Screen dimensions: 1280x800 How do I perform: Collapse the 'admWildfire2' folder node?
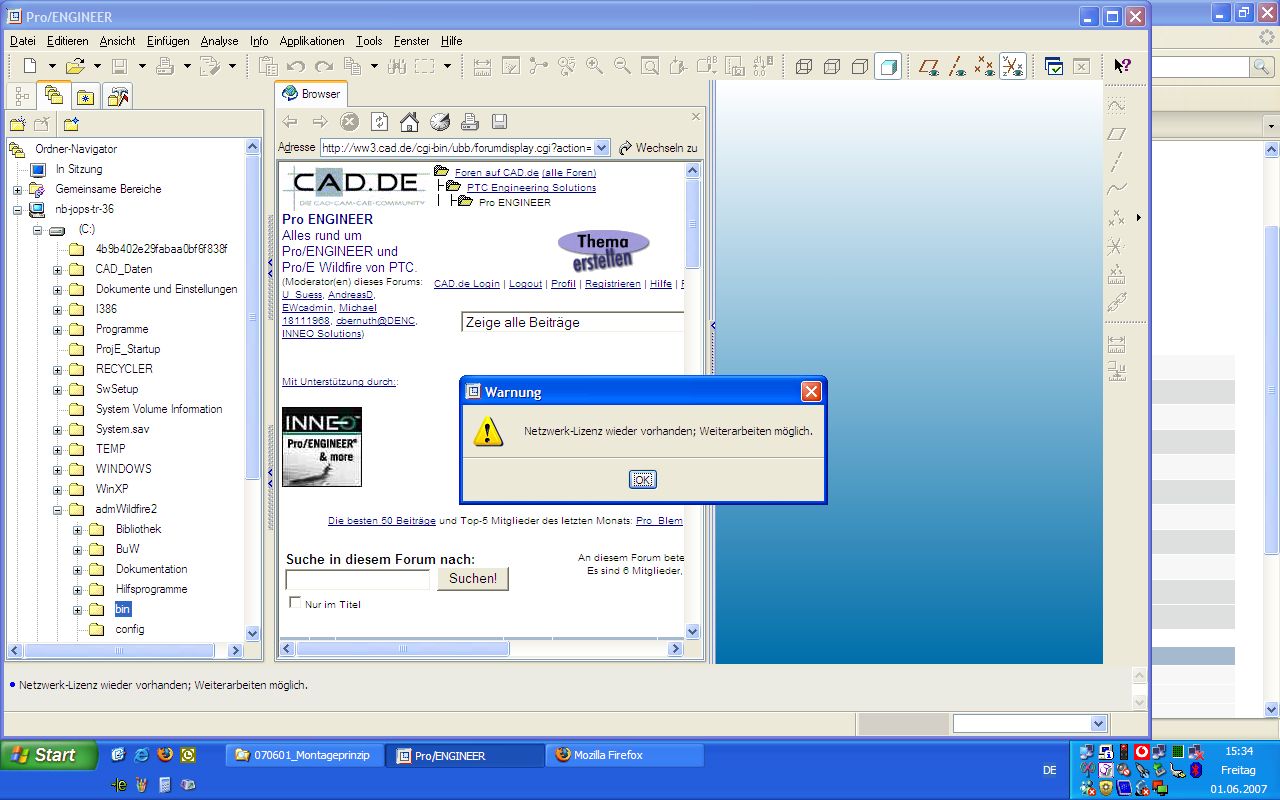[57, 509]
